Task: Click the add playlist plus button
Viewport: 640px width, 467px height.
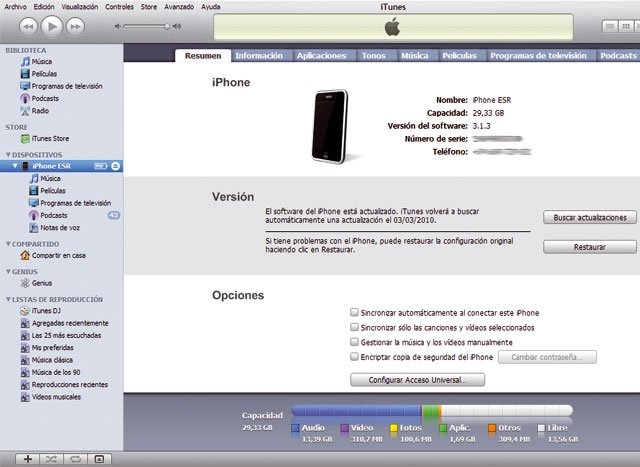Action: pyautogui.click(x=27, y=459)
